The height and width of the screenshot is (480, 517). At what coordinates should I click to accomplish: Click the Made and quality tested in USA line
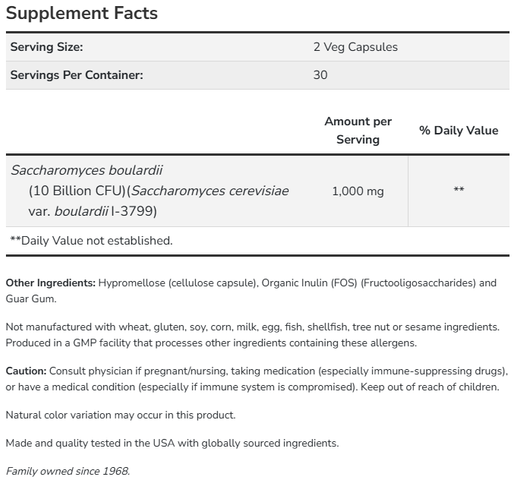click(172, 443)
